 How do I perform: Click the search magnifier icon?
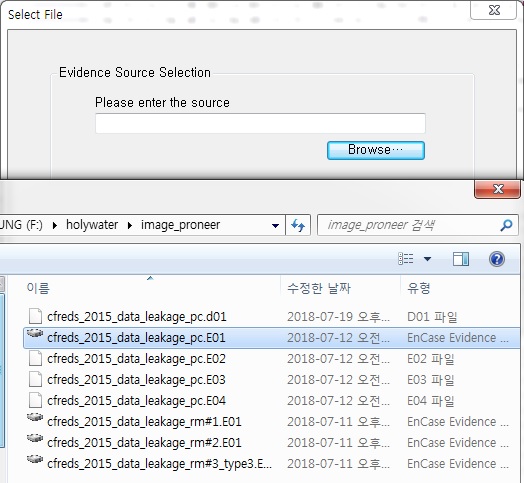pyautogui.click(x=506, y=225)
